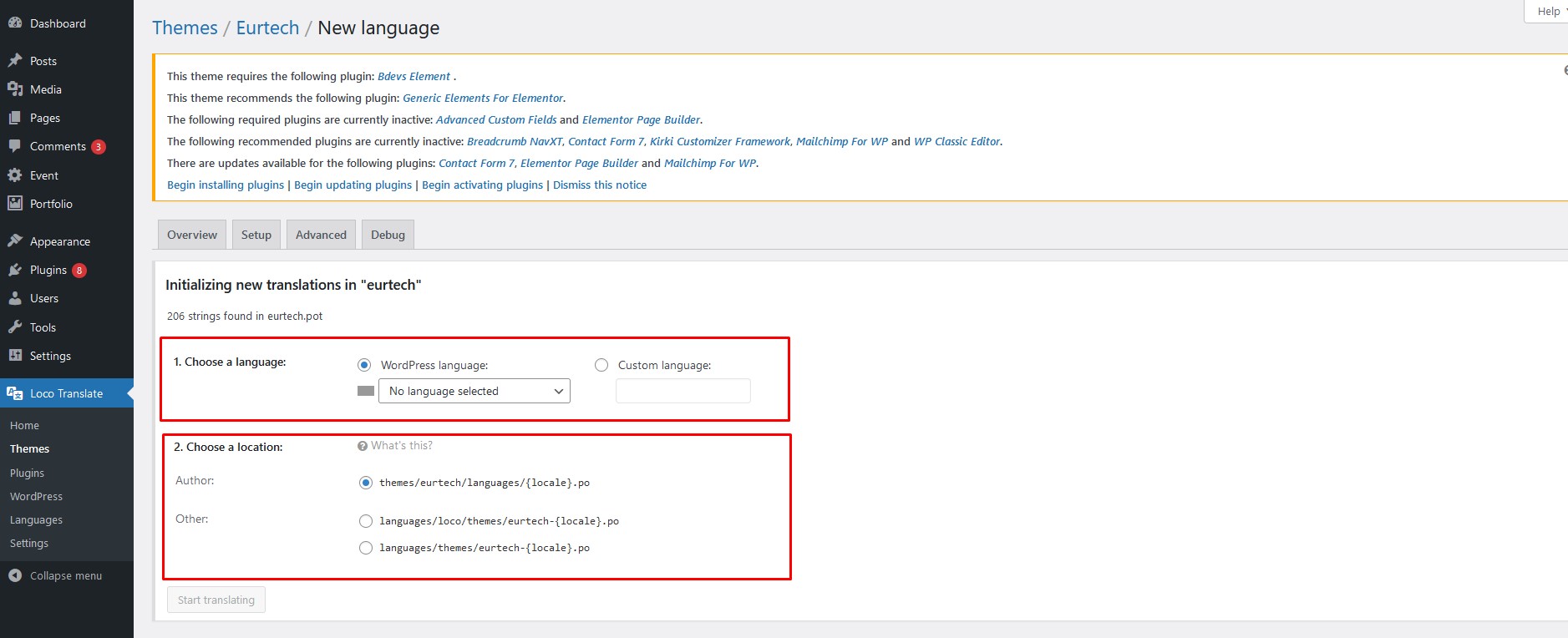Click the Media library icon
Screen dimensions: 1568x638
click(15, 89)
